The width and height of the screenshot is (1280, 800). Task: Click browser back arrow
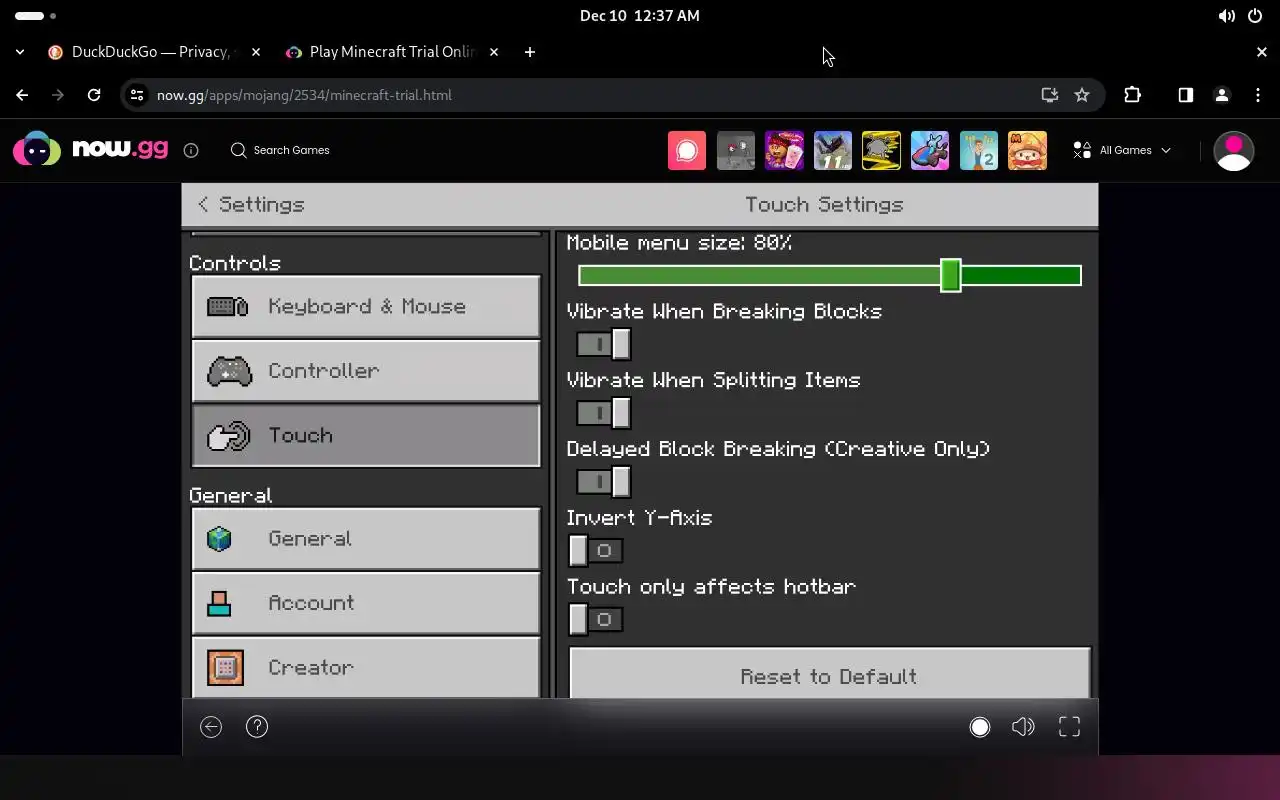coord(22,95)
